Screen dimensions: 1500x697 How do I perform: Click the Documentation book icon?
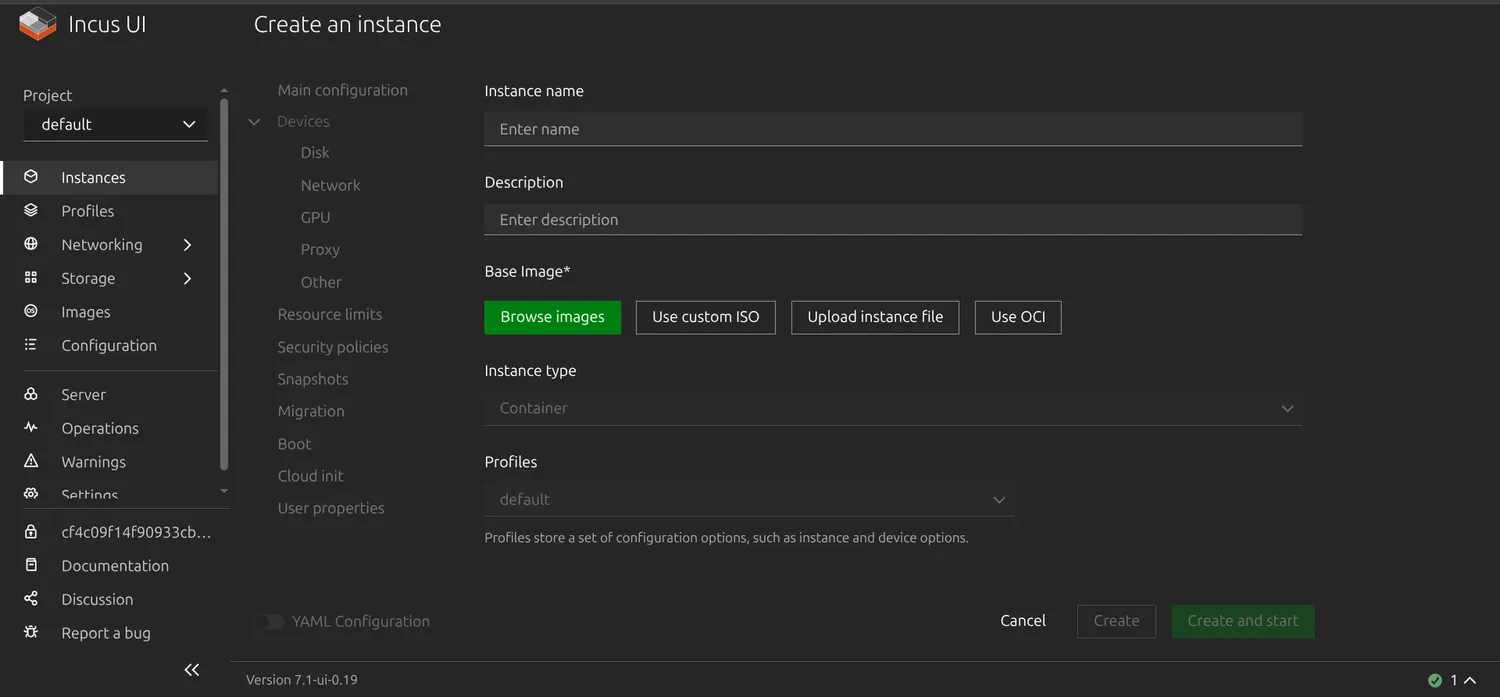coord(31,565)
